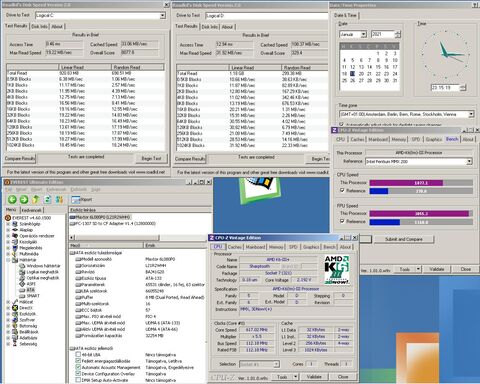Toggle Fejlett energiagazdálkodás checkbox
Screen dimensions: 480x384
[78, 361]
